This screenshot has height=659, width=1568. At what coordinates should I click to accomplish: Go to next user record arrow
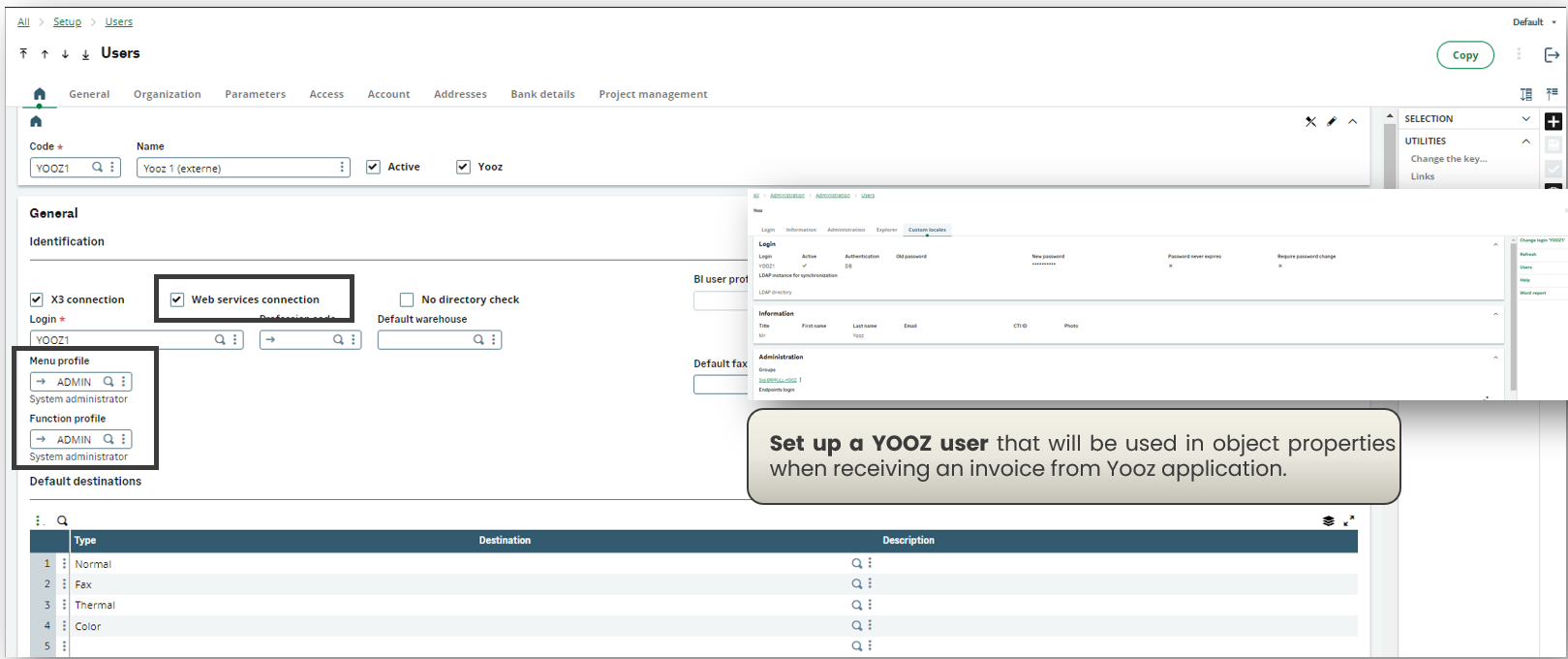pos(65,54)
